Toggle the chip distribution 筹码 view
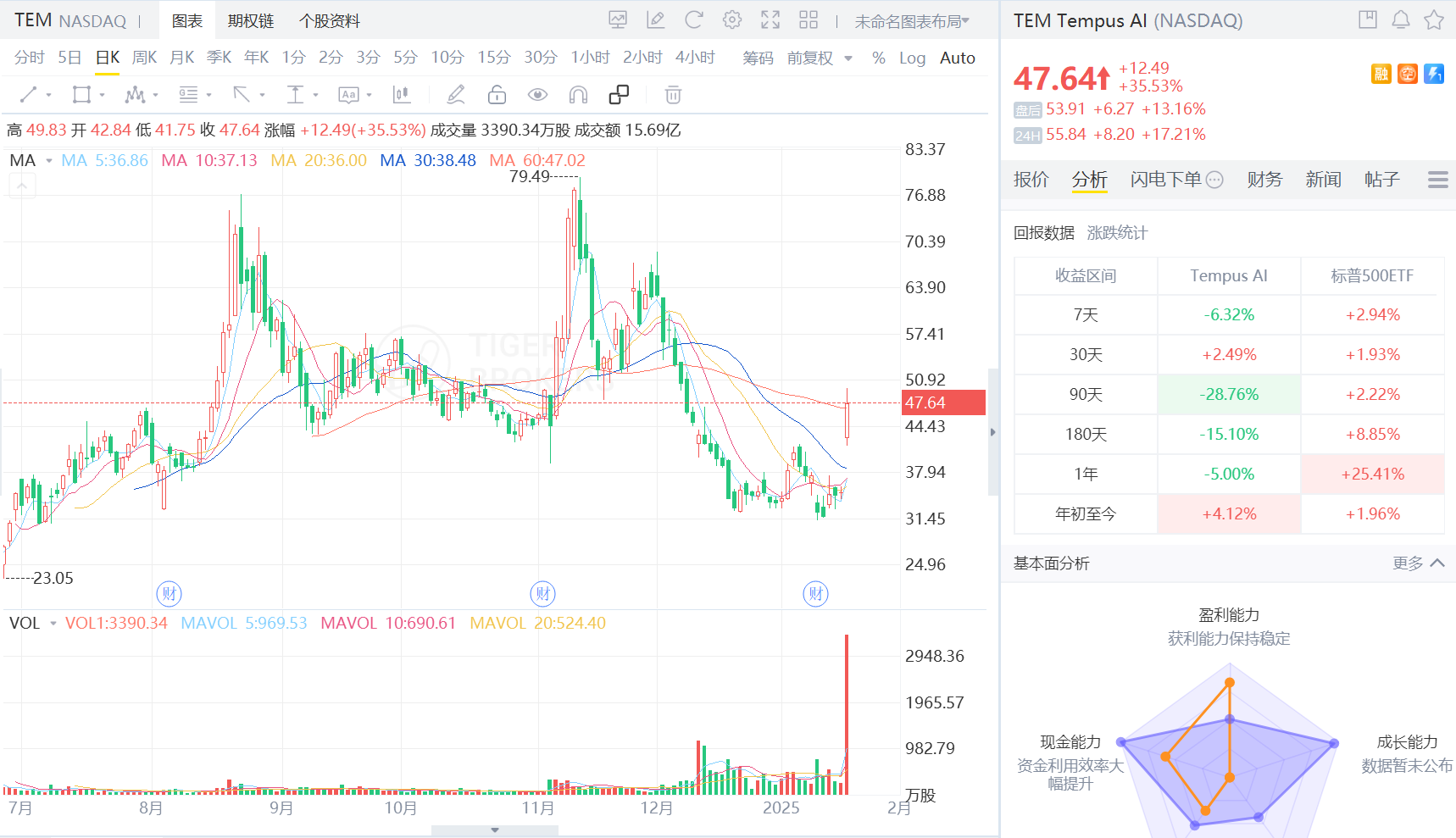Screen dimensions: 1456x838 (x=758, y=58)
